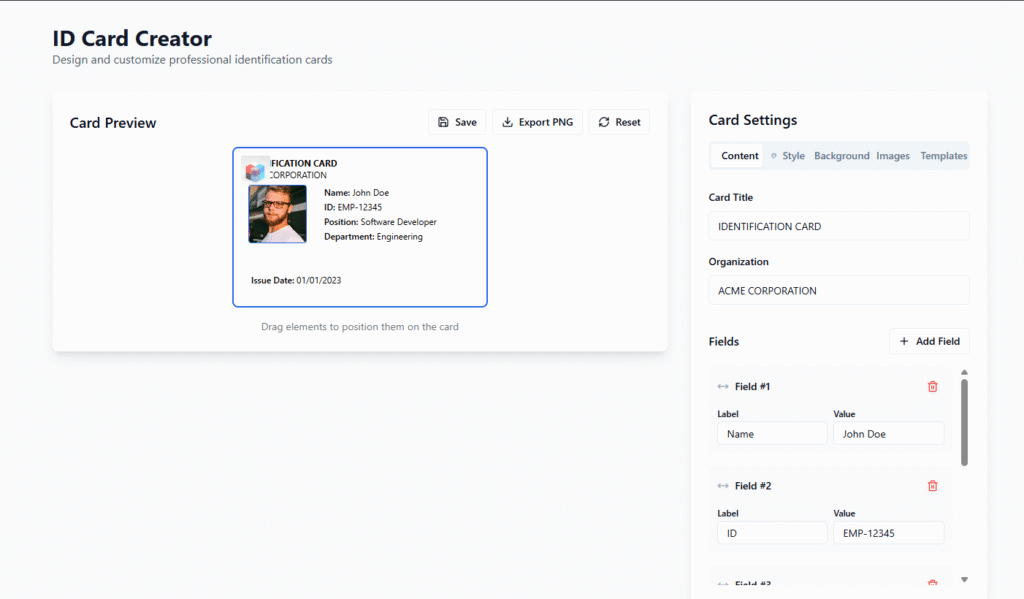The width and height of the screenshot is (1024, 599).
Task: Click the Field #1 Value input with John Doe
Action: tap(888, 434)
